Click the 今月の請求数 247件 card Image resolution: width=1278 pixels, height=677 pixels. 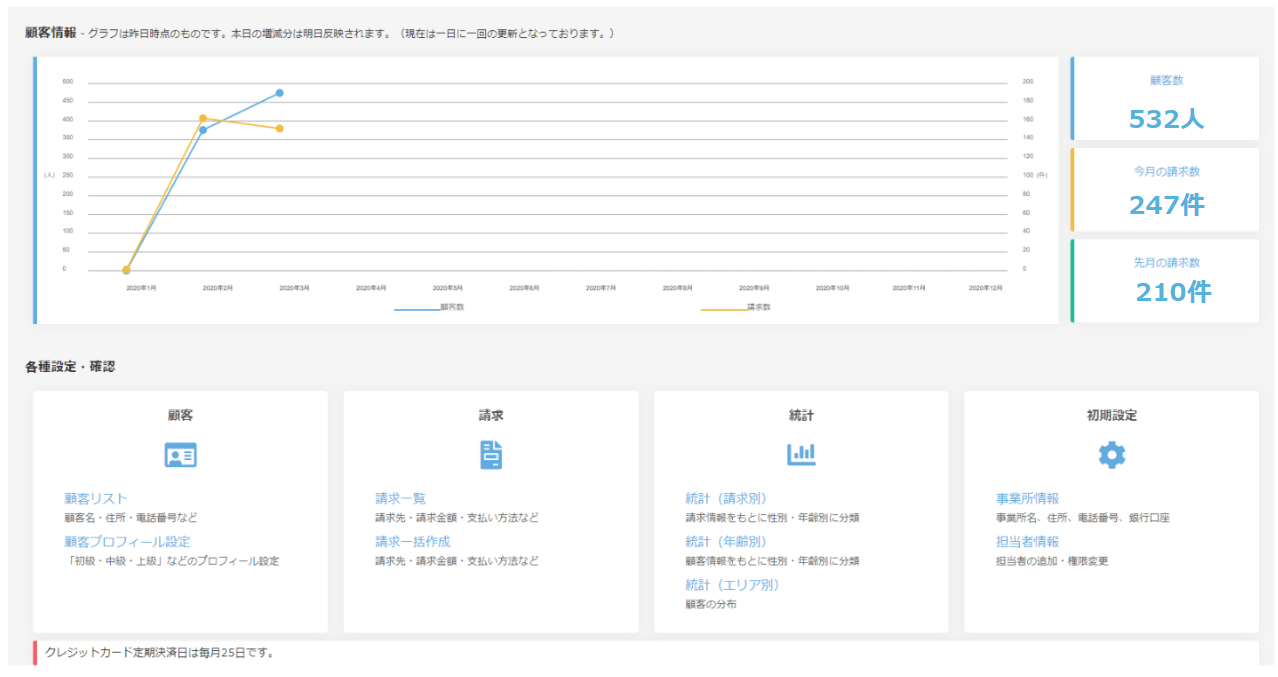click(x=1165, y=190)
